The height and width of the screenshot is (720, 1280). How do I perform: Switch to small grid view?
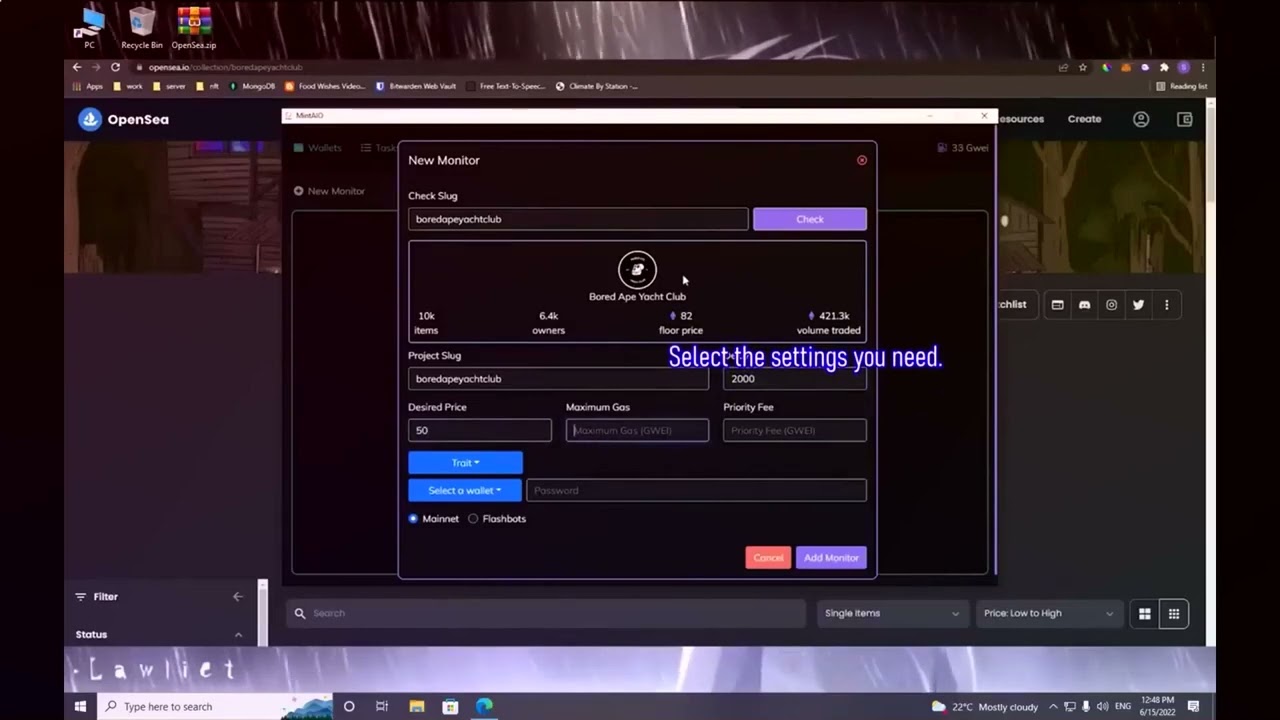[x=1174, y=614]
